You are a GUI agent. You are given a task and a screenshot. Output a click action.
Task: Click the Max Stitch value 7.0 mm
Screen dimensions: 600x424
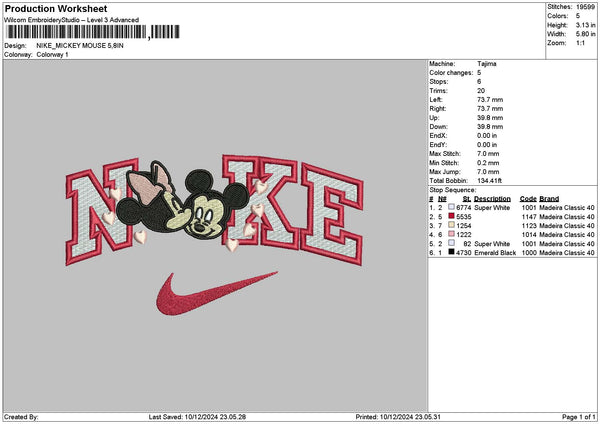488,154
